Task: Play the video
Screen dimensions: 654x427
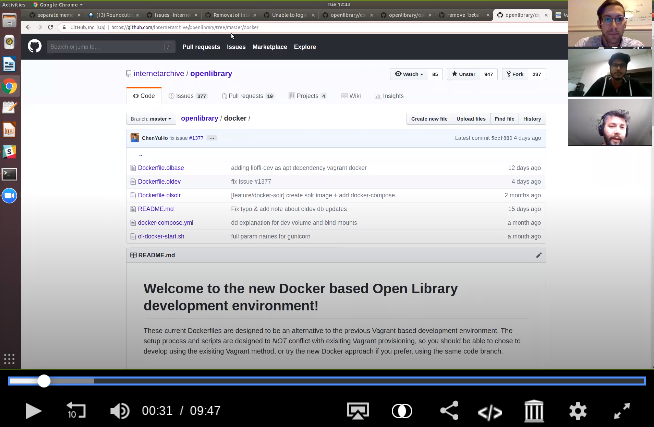Action: click(33, 411)
